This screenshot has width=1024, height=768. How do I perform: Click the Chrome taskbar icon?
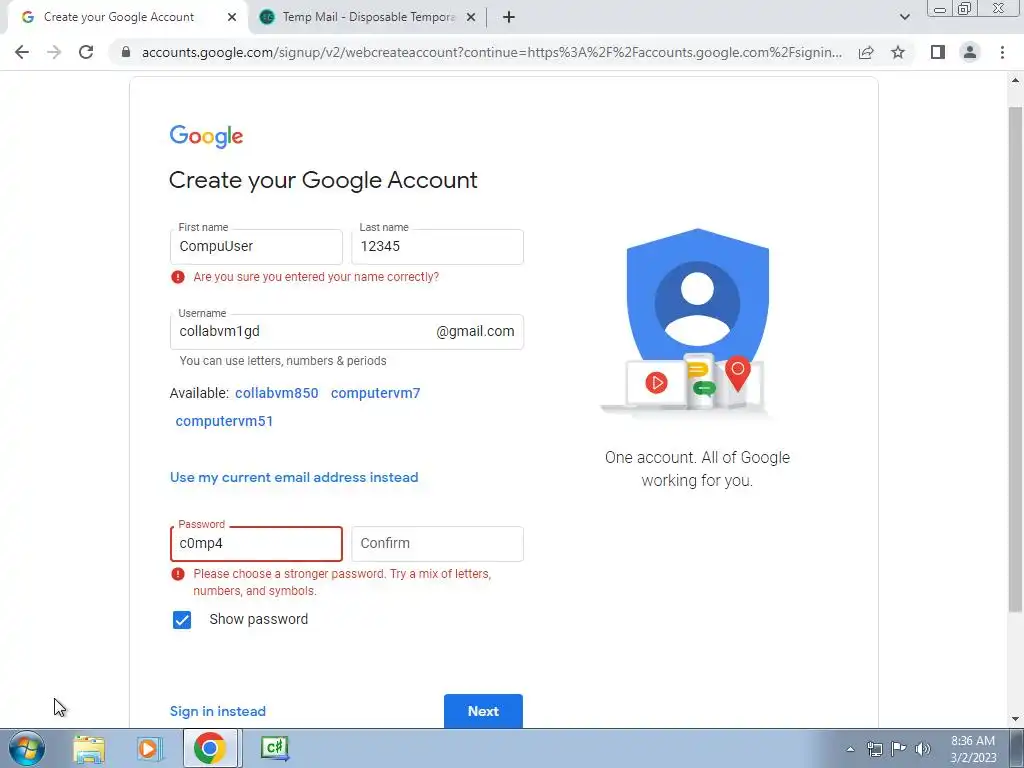pos(210,748)
